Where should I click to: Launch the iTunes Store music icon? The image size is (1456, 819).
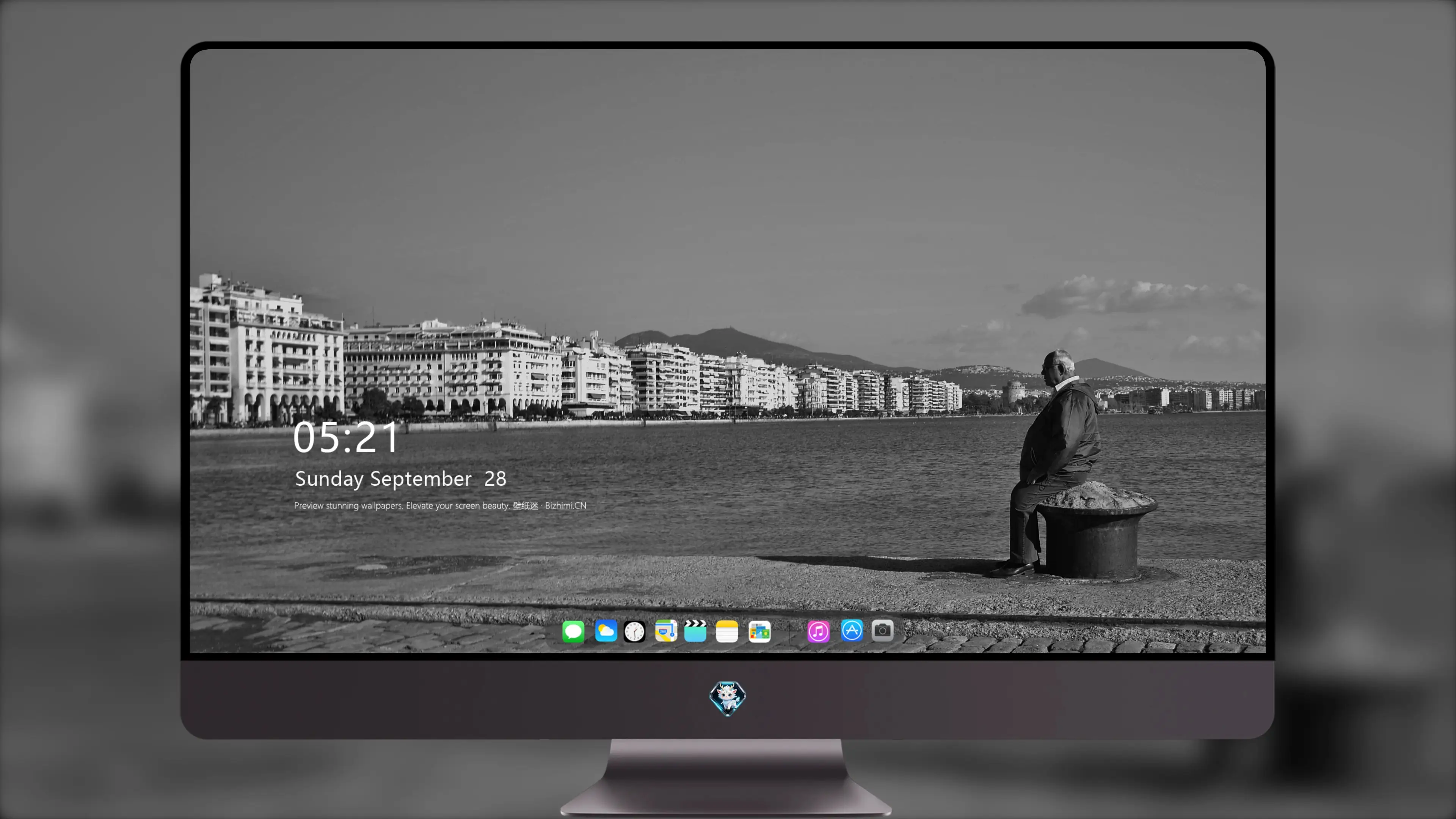click(x=819, y=631)
